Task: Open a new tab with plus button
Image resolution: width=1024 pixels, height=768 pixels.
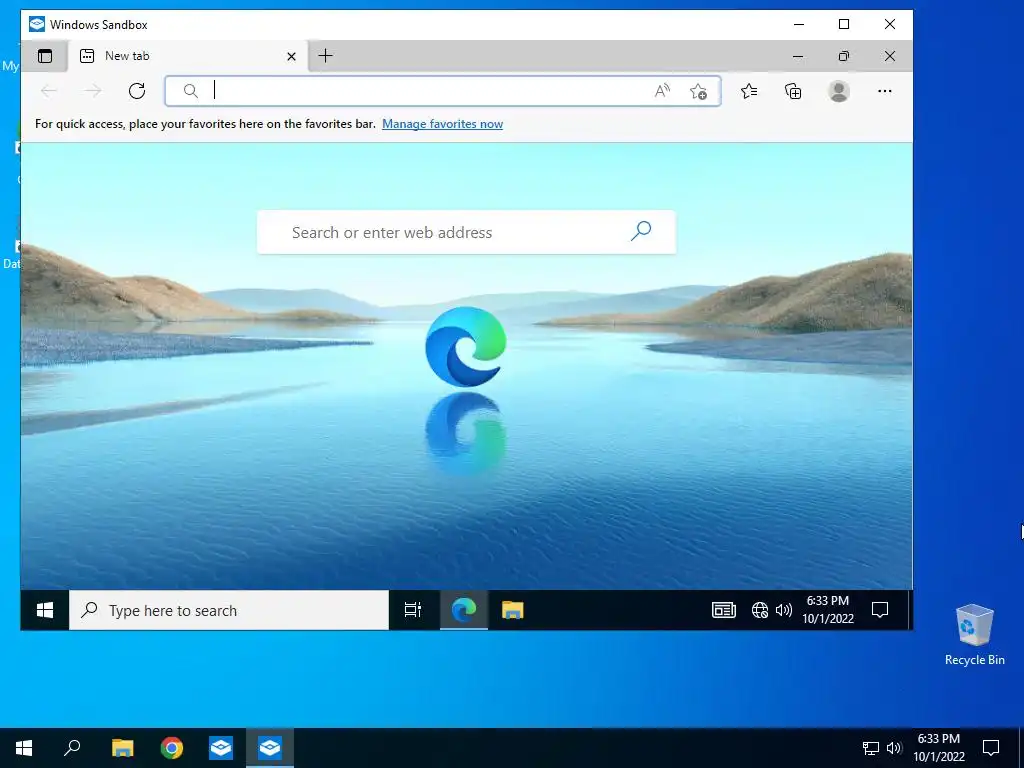Action: [x=325, y=56]
